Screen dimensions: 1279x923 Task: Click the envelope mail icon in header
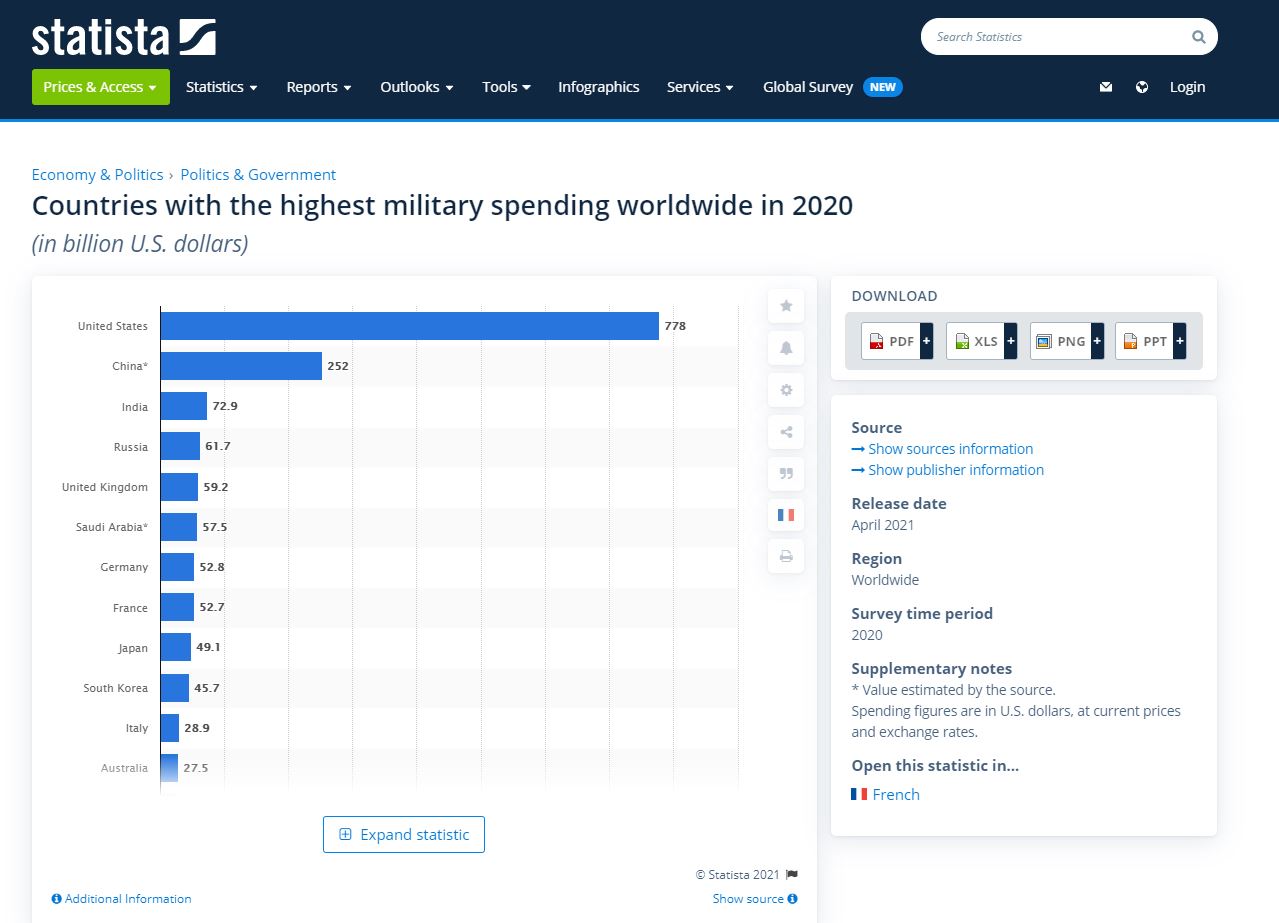[1106, 87]
